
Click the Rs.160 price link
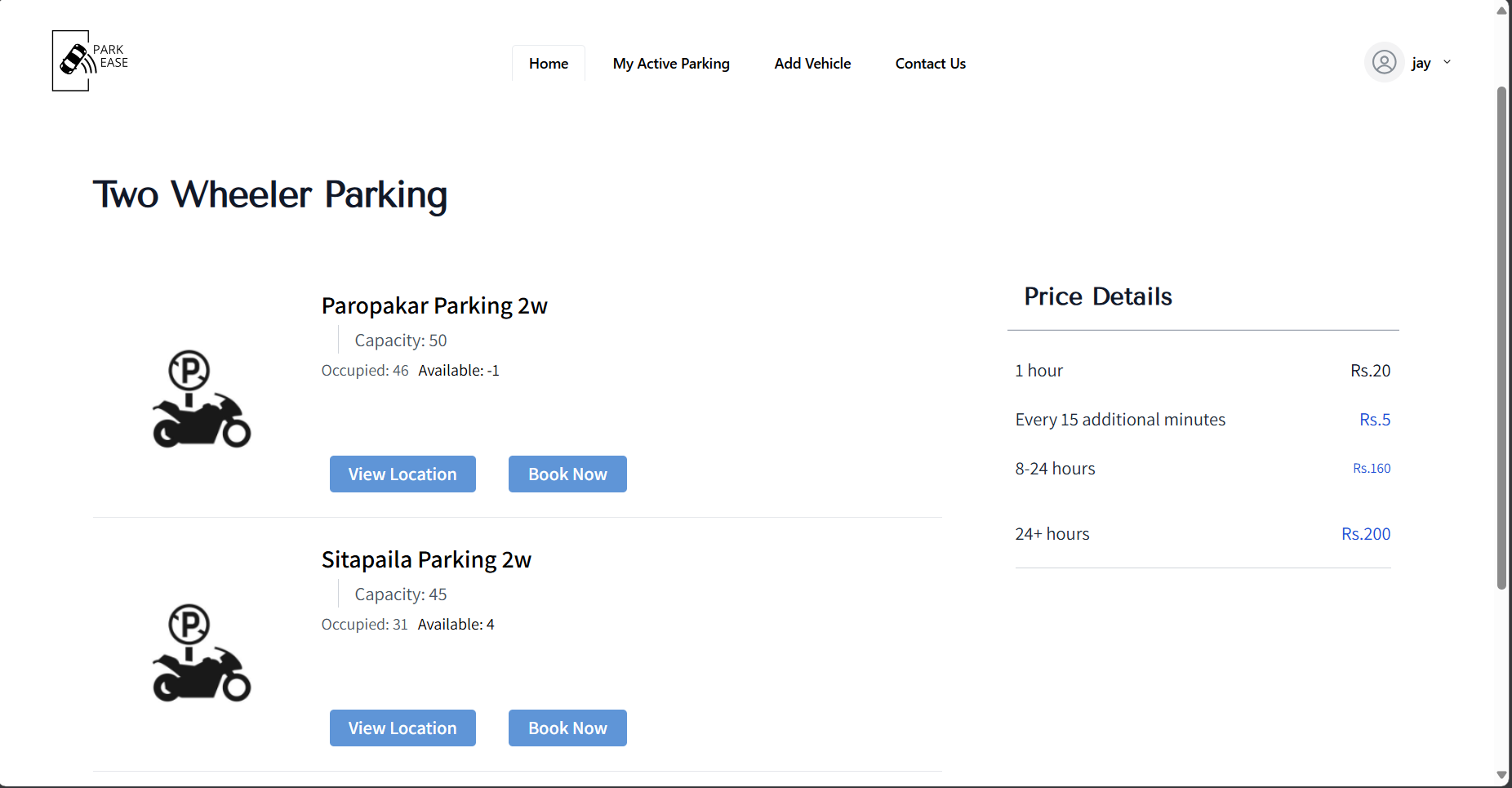[1371, 469]
